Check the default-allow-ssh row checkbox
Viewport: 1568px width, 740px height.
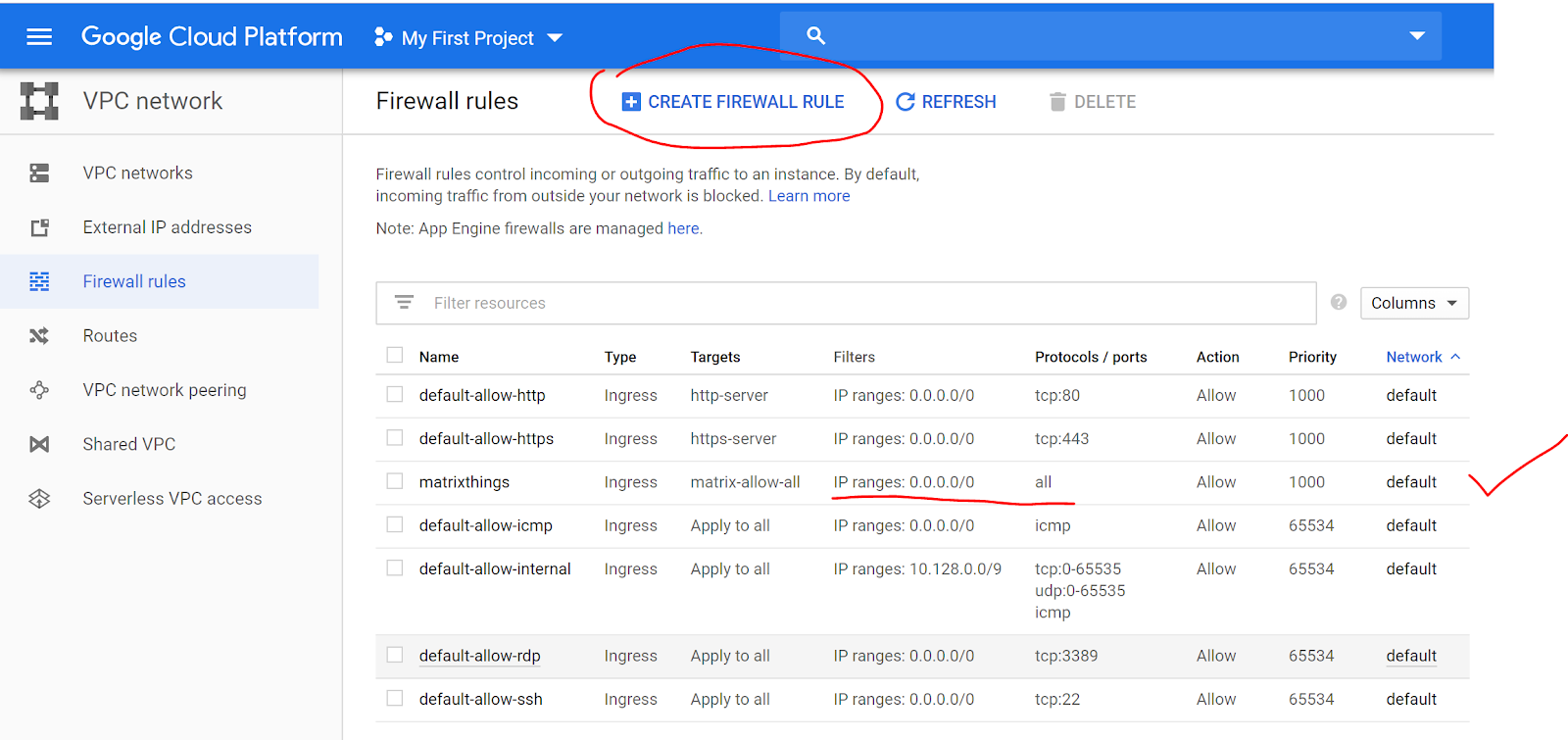point(395,698)
